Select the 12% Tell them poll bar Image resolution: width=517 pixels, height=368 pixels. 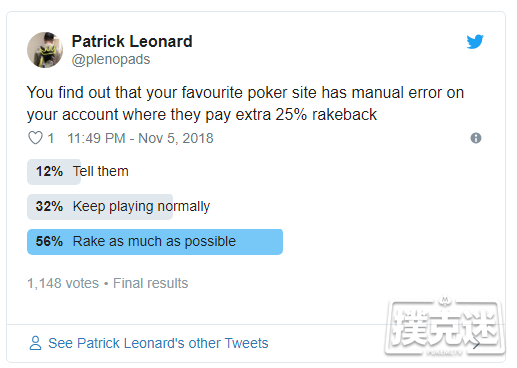54,172
